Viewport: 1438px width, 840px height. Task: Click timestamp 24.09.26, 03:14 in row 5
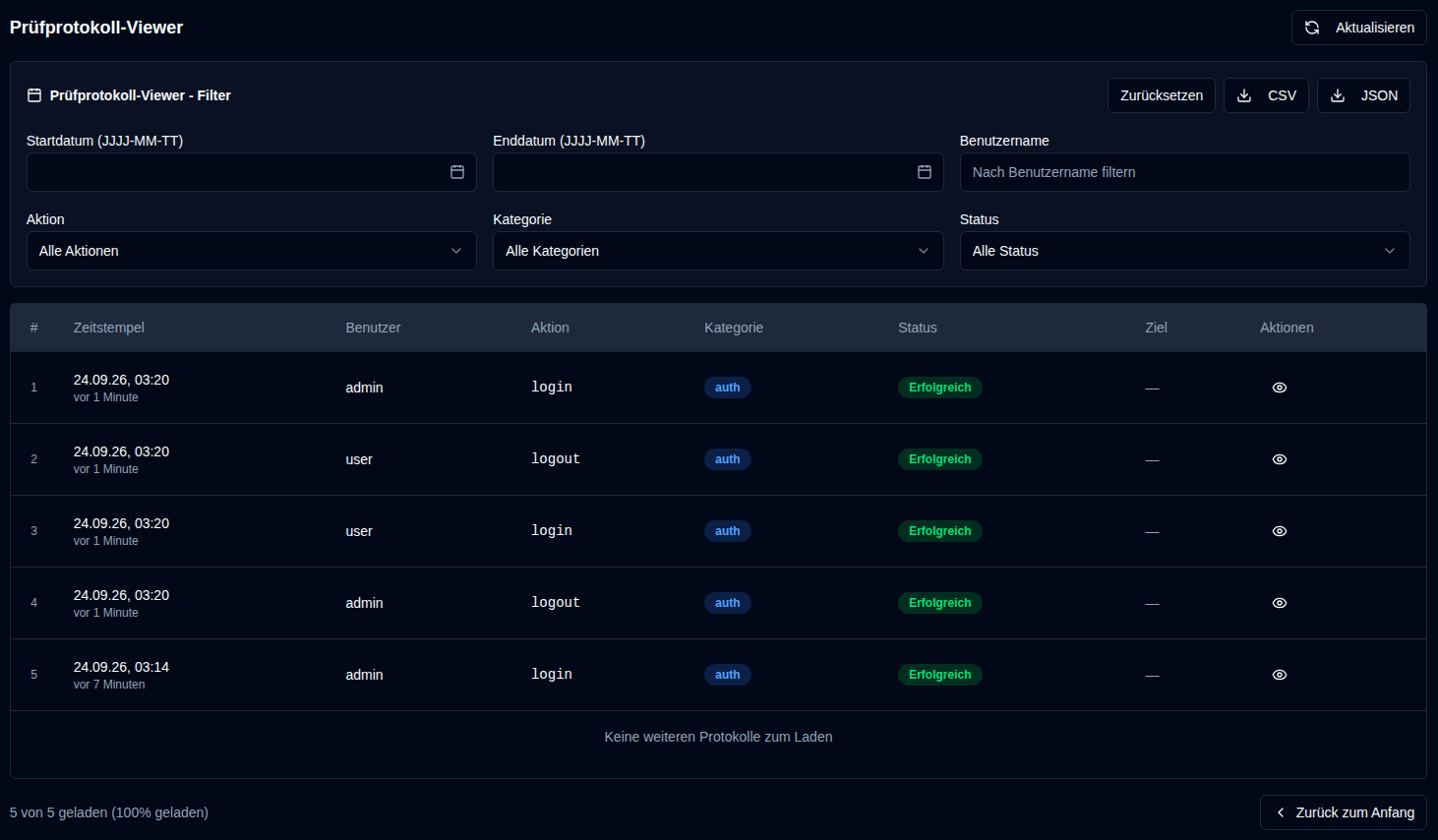[121, 667]
